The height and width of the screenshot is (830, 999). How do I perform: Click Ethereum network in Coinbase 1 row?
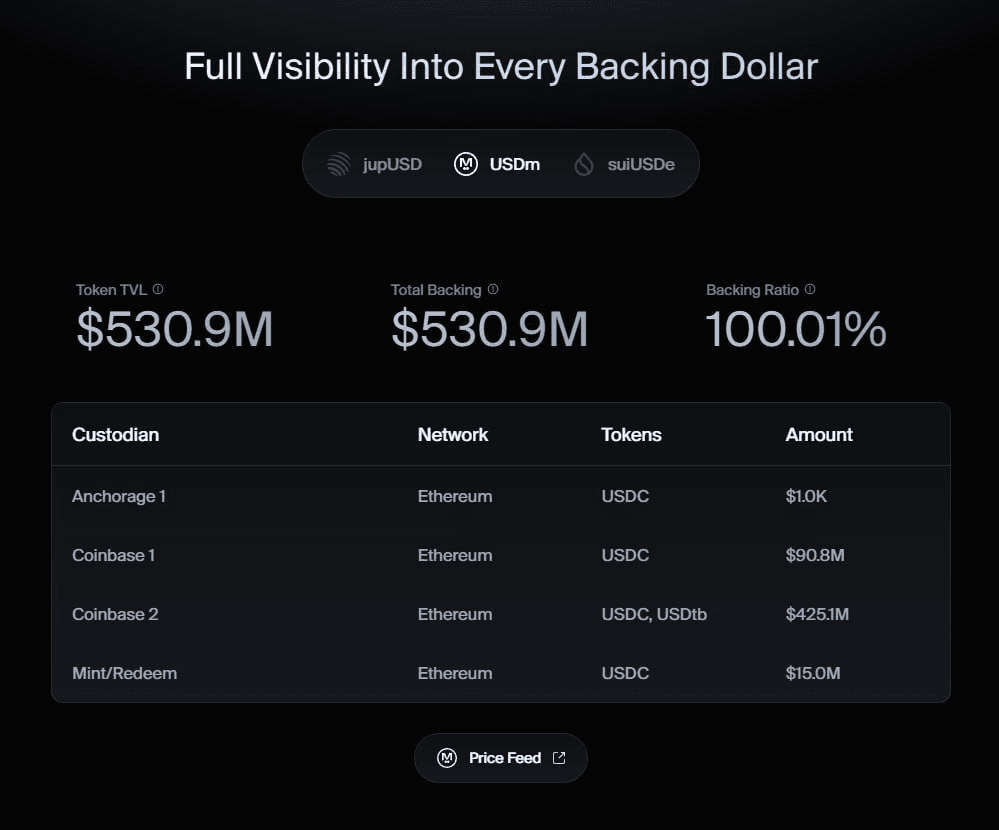click(x=455, y=555)
